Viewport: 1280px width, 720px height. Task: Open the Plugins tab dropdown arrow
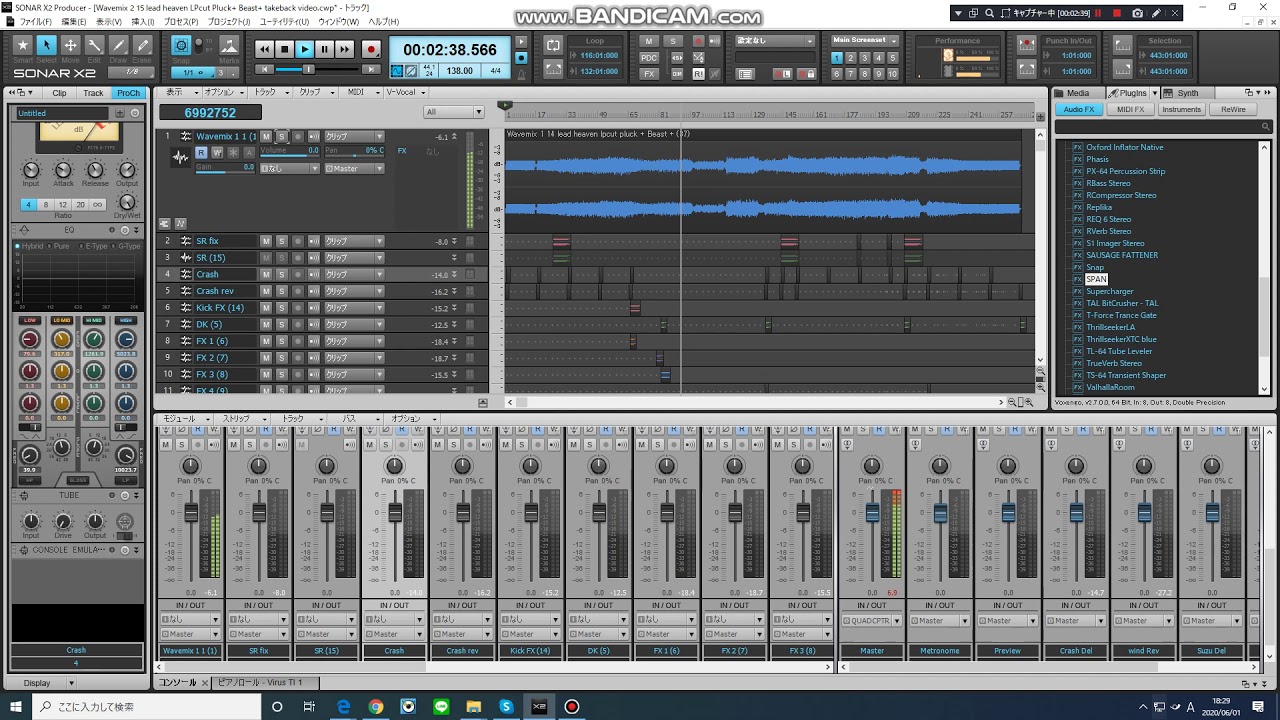click(1154, 93)
